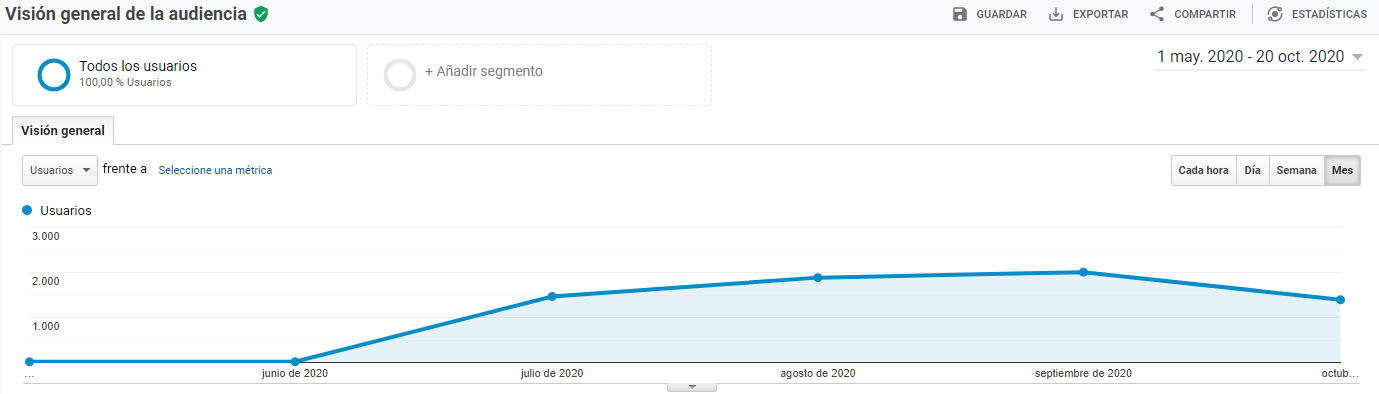Click the agosto de 2020 axis label

click(818, 373)
